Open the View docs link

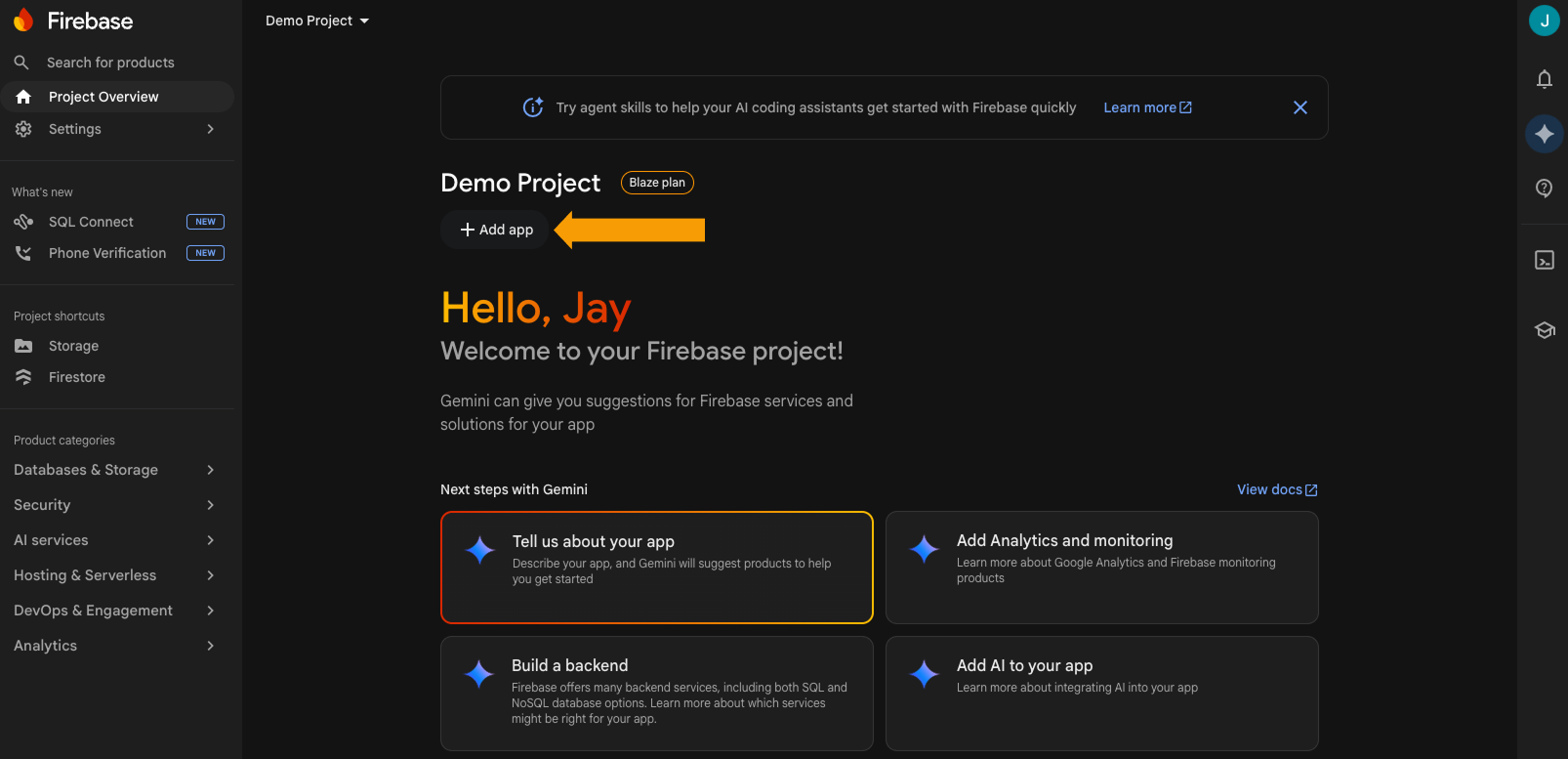[x=1277, y=489]
